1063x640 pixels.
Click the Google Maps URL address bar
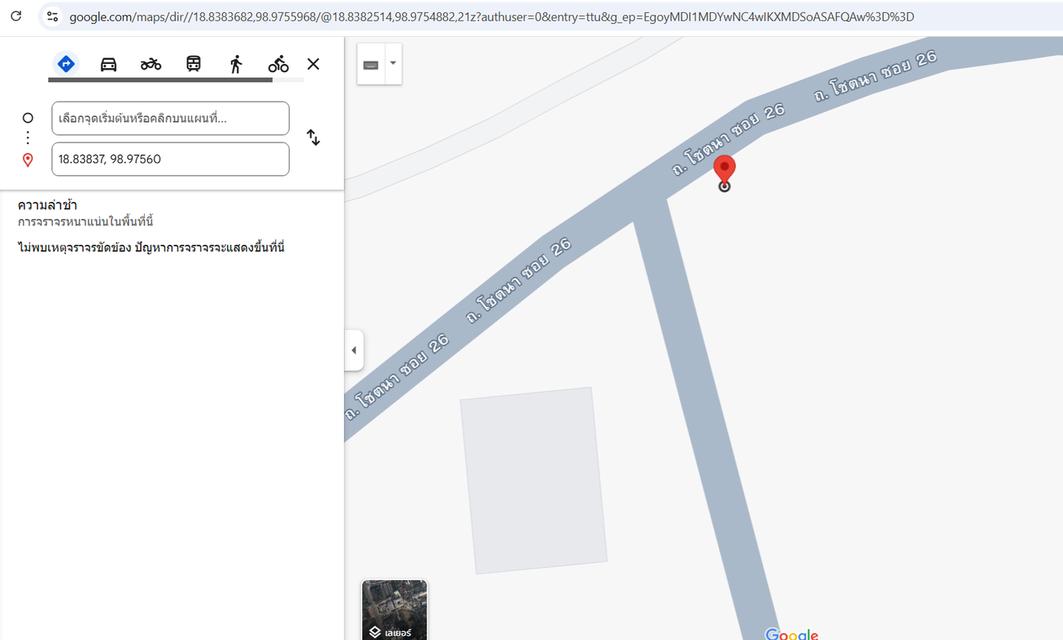coord(490,16)
